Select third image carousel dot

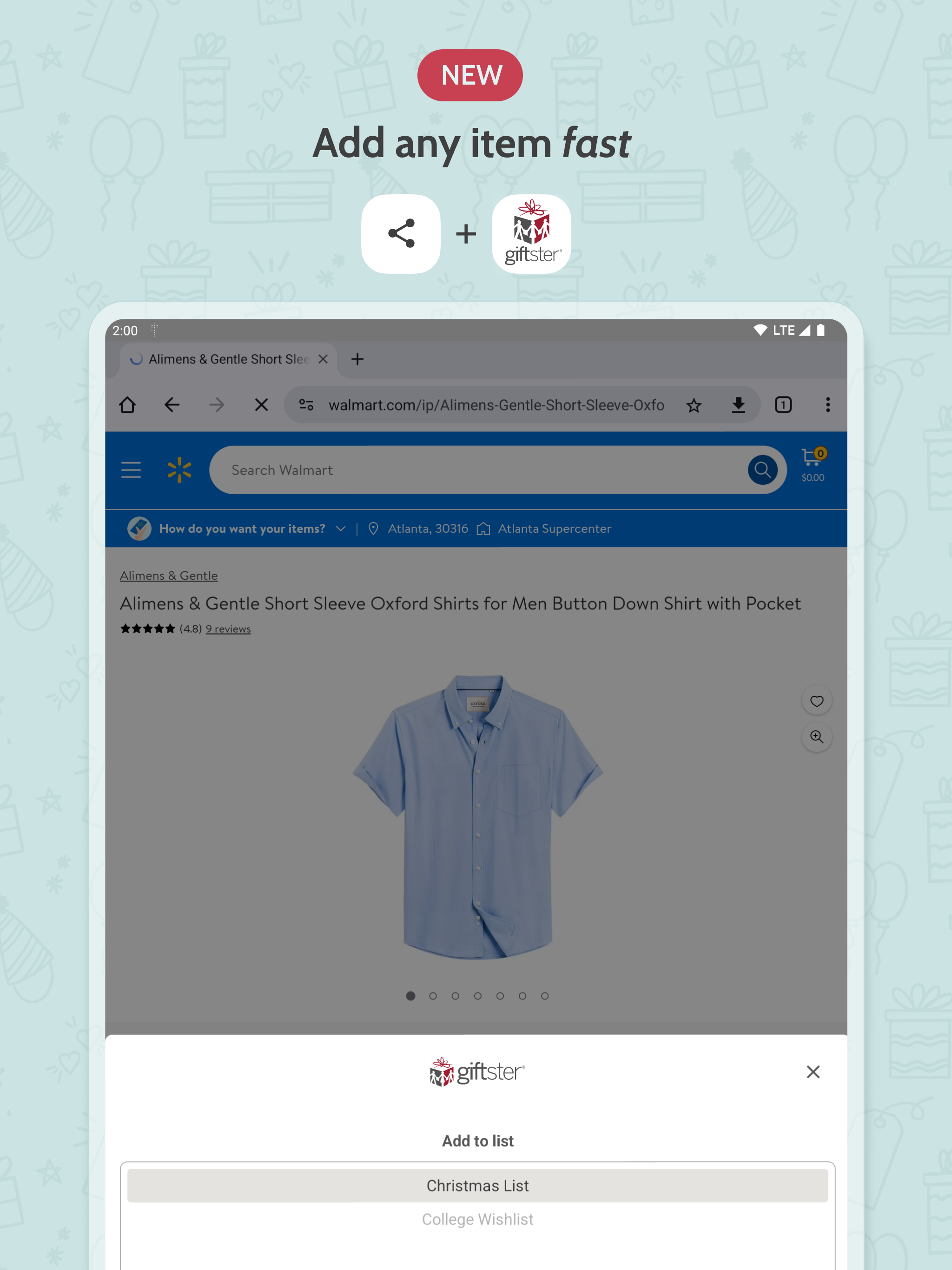(456, 996)
